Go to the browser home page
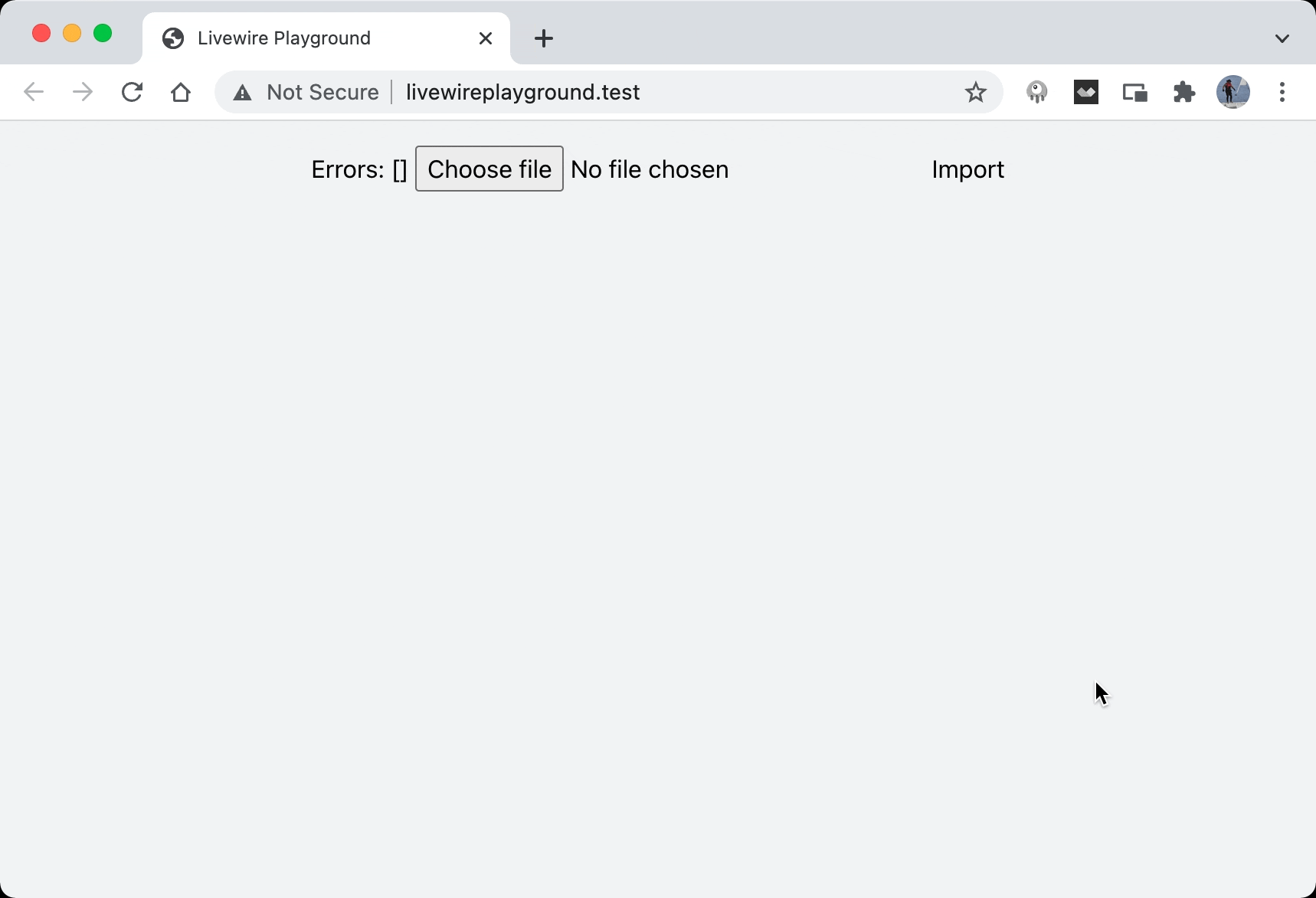 pyautogui.click(x=181, y=92)
